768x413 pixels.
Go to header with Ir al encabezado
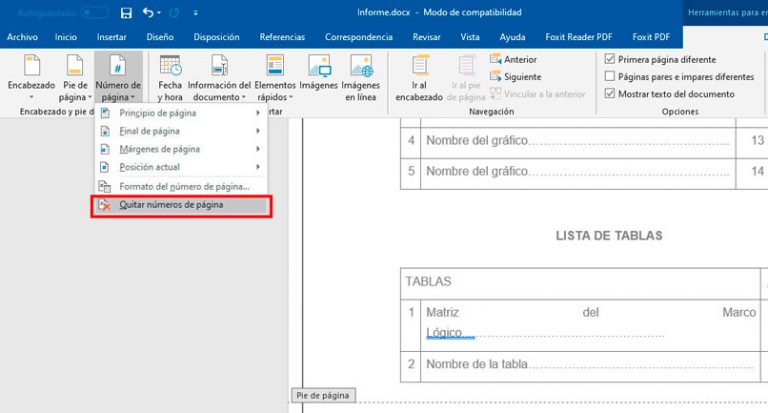(419, 66)
